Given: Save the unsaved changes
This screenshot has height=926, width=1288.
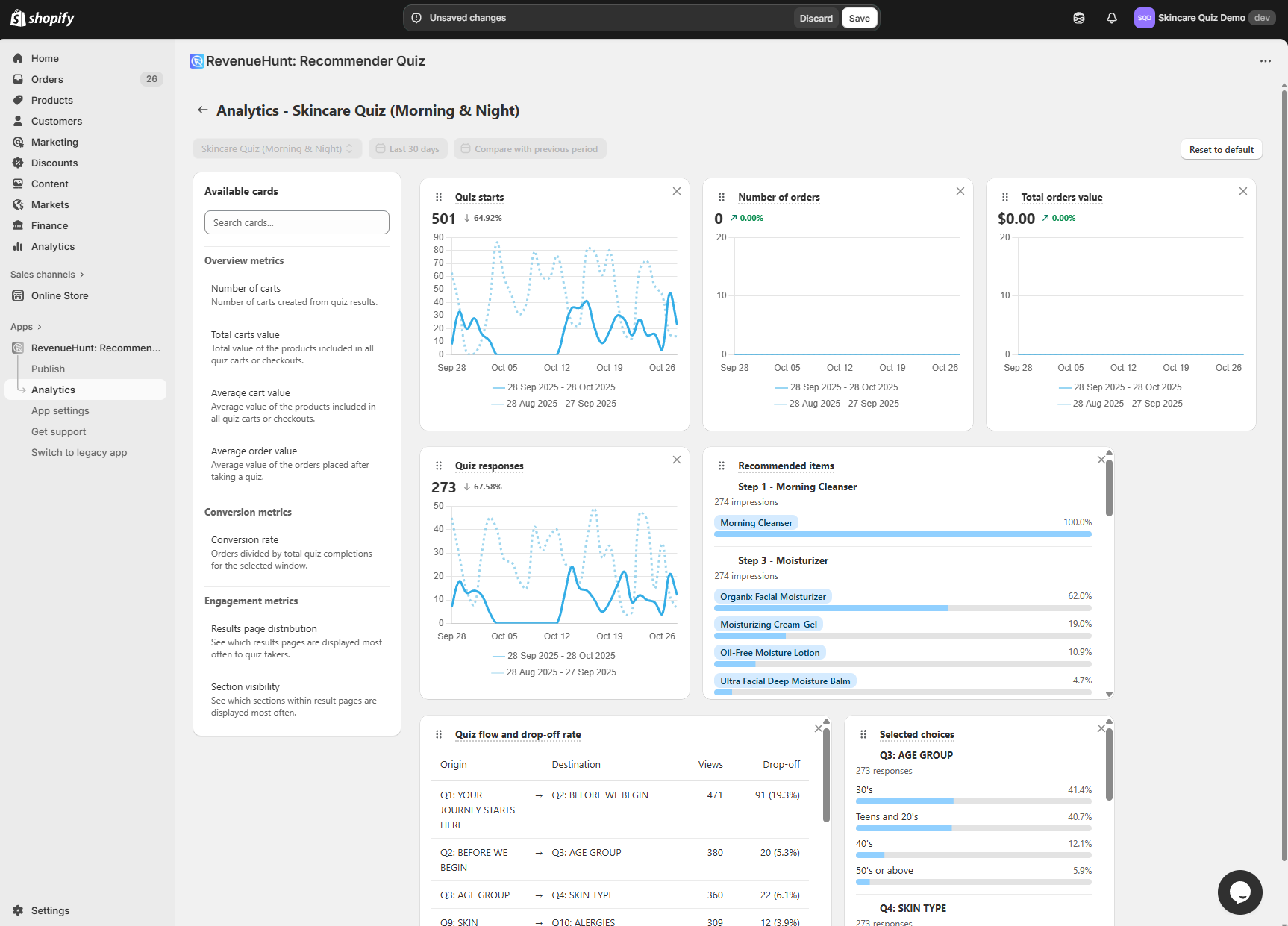Looking at the screenshot, I should [x=859, y=17].
